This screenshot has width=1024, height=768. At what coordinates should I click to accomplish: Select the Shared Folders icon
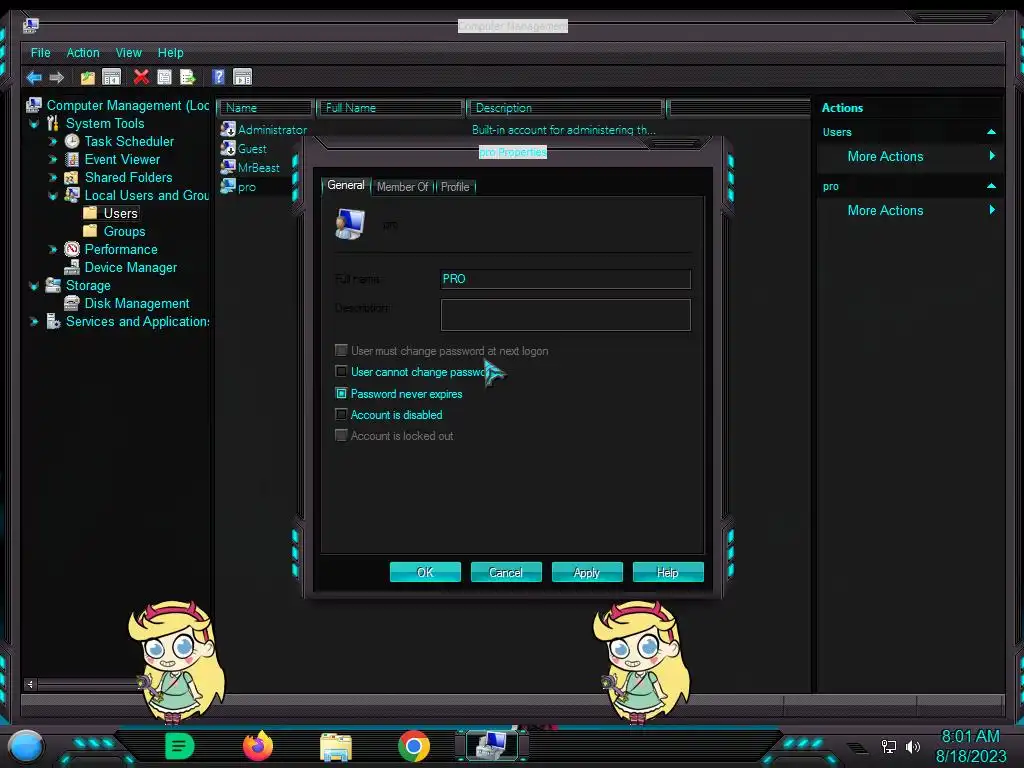tap(72, 177)
